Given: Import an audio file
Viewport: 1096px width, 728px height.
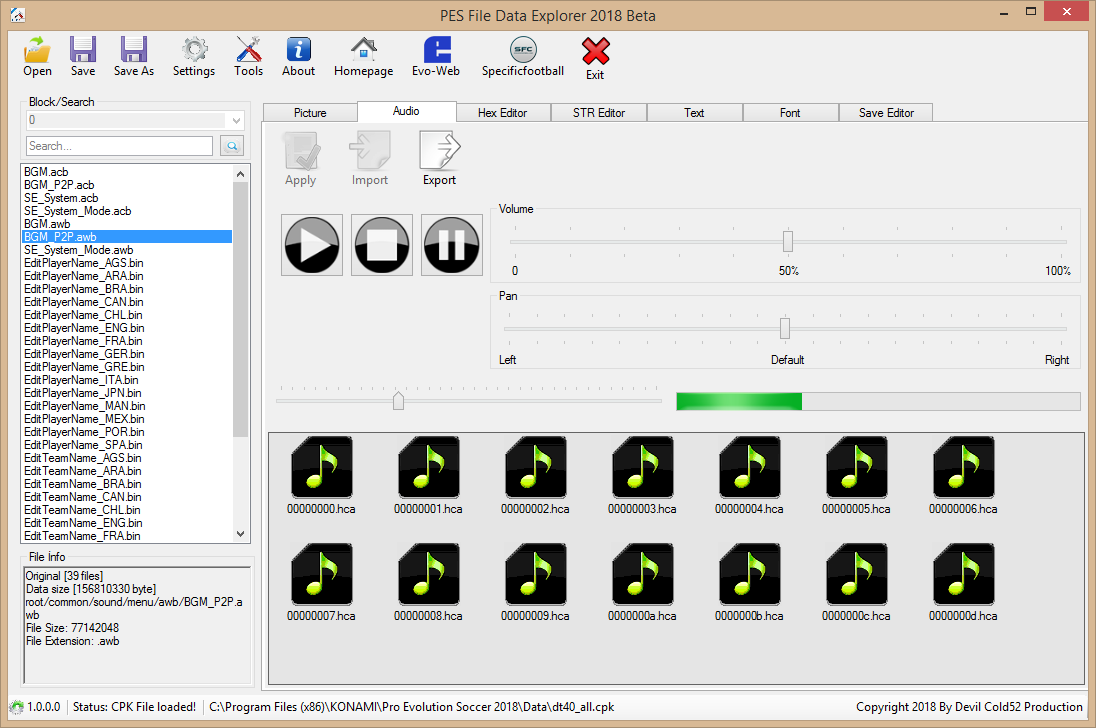Looking at the screenshot, I should tap(369, 157).
